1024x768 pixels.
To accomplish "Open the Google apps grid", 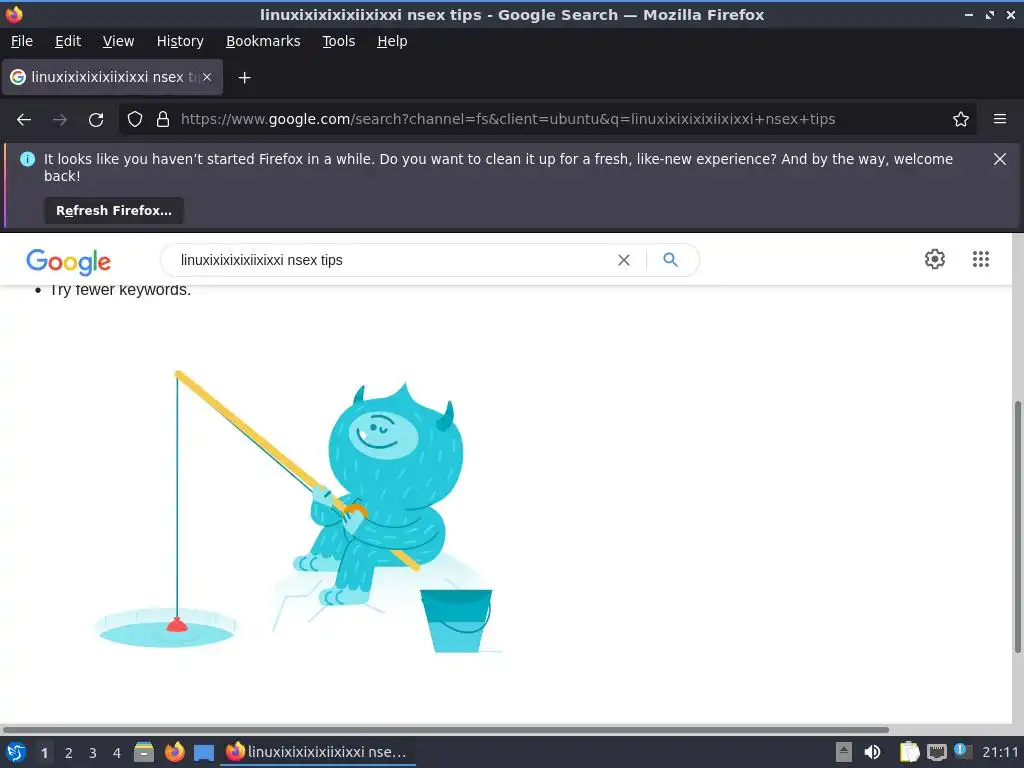I will tap(980, 259).
